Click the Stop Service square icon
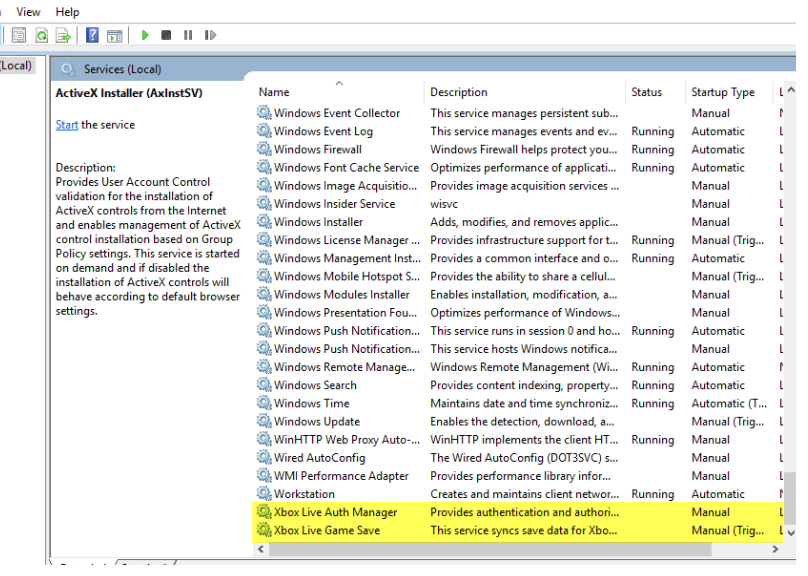The image size is (808, 576). pos(166,35)
